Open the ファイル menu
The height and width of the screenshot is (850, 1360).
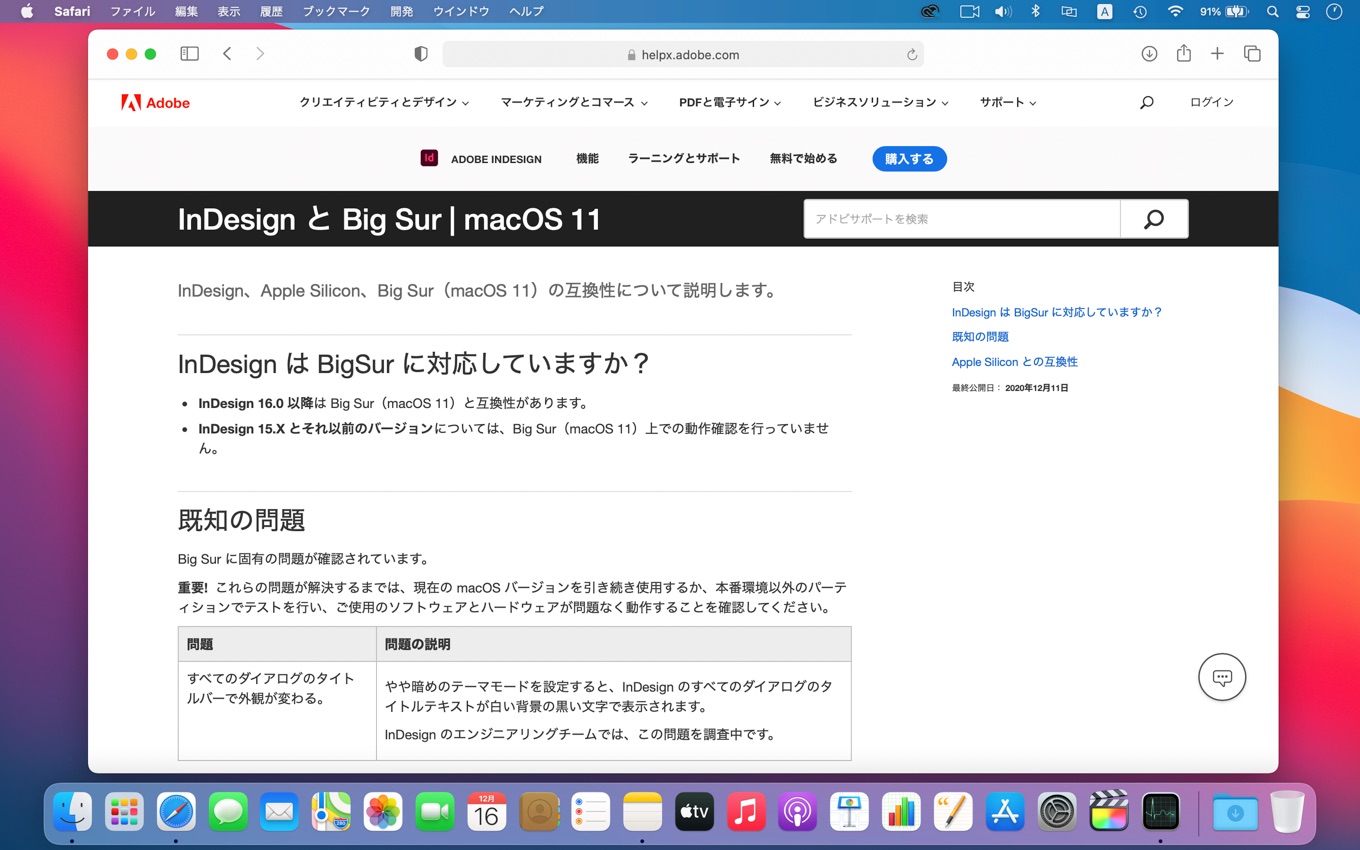132,12
